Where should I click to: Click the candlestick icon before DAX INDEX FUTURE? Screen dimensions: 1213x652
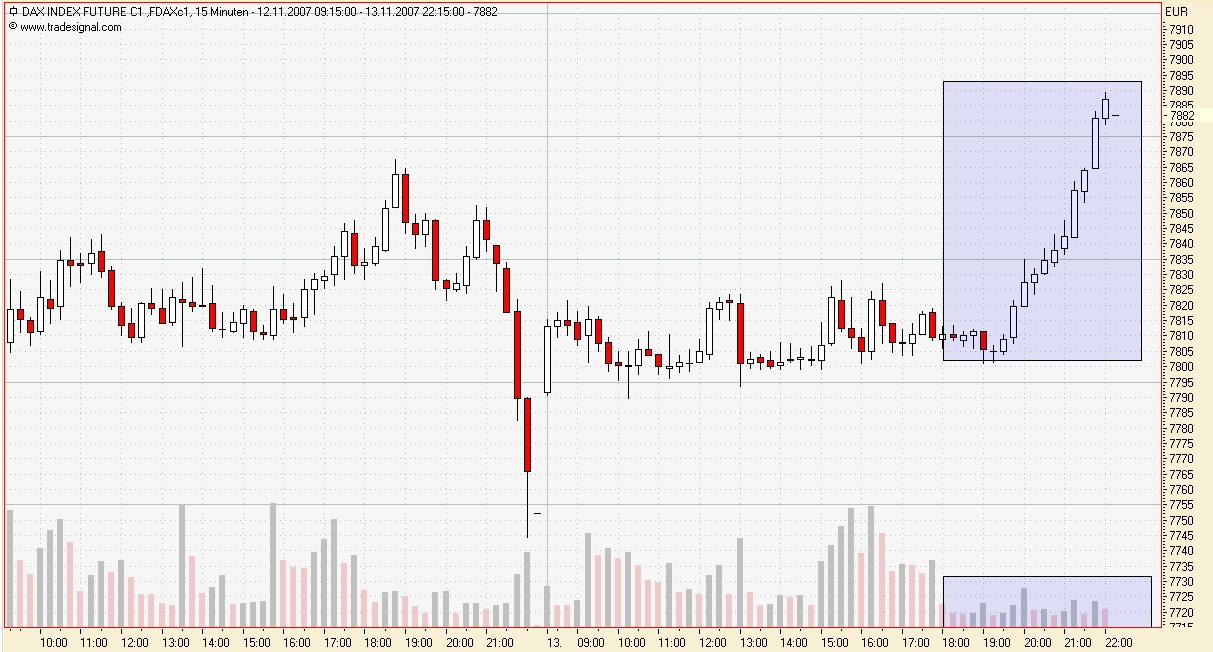point(12,11)
